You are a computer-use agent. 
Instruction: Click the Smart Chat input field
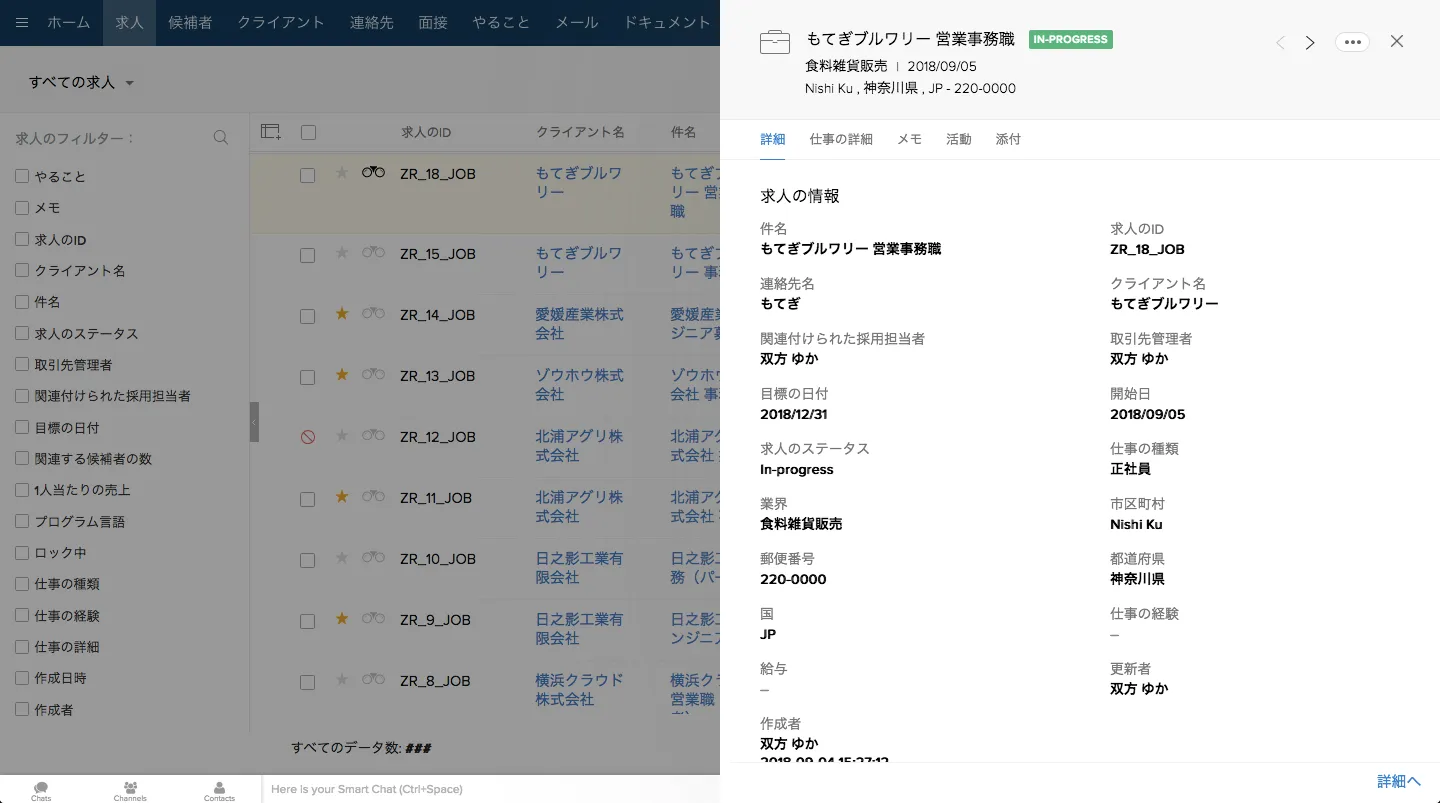pyautogui.click(x=490, y=789)
